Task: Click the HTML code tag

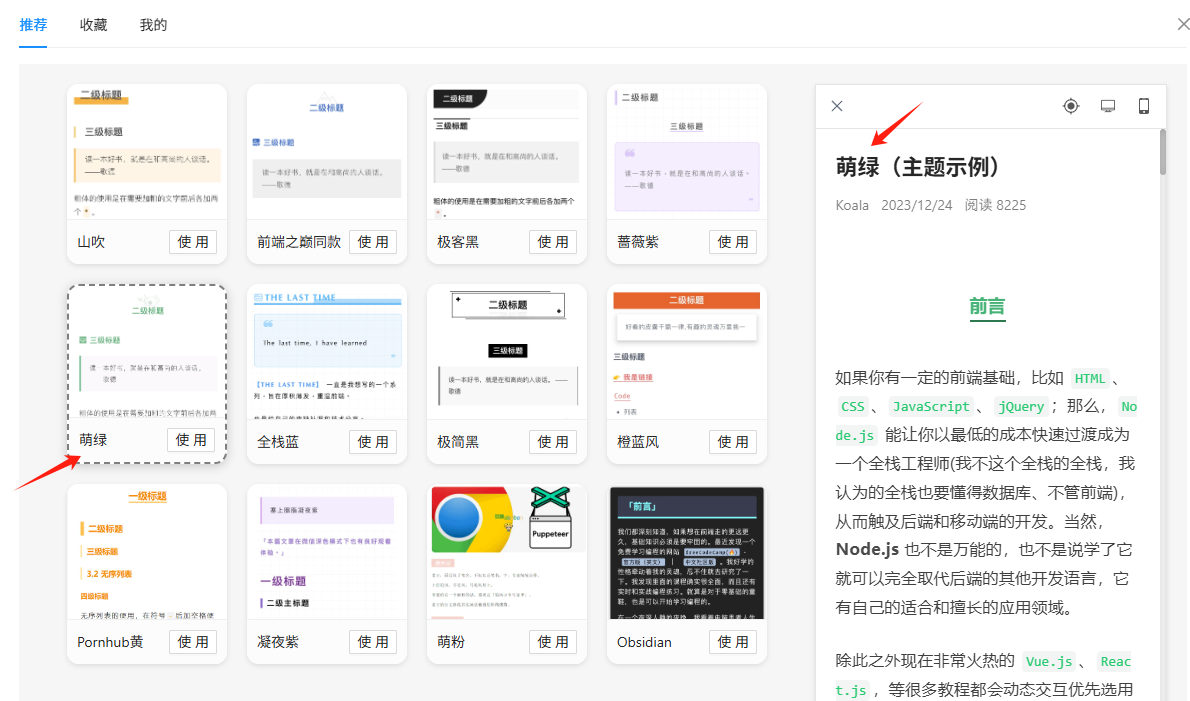Action: [x=1090, y=378]
